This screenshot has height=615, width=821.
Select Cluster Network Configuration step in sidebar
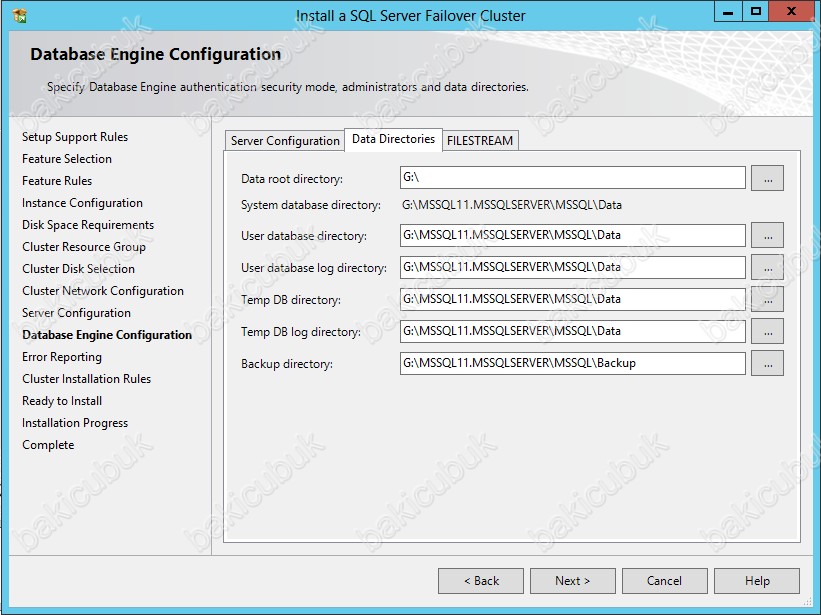[x=103, y=291]
